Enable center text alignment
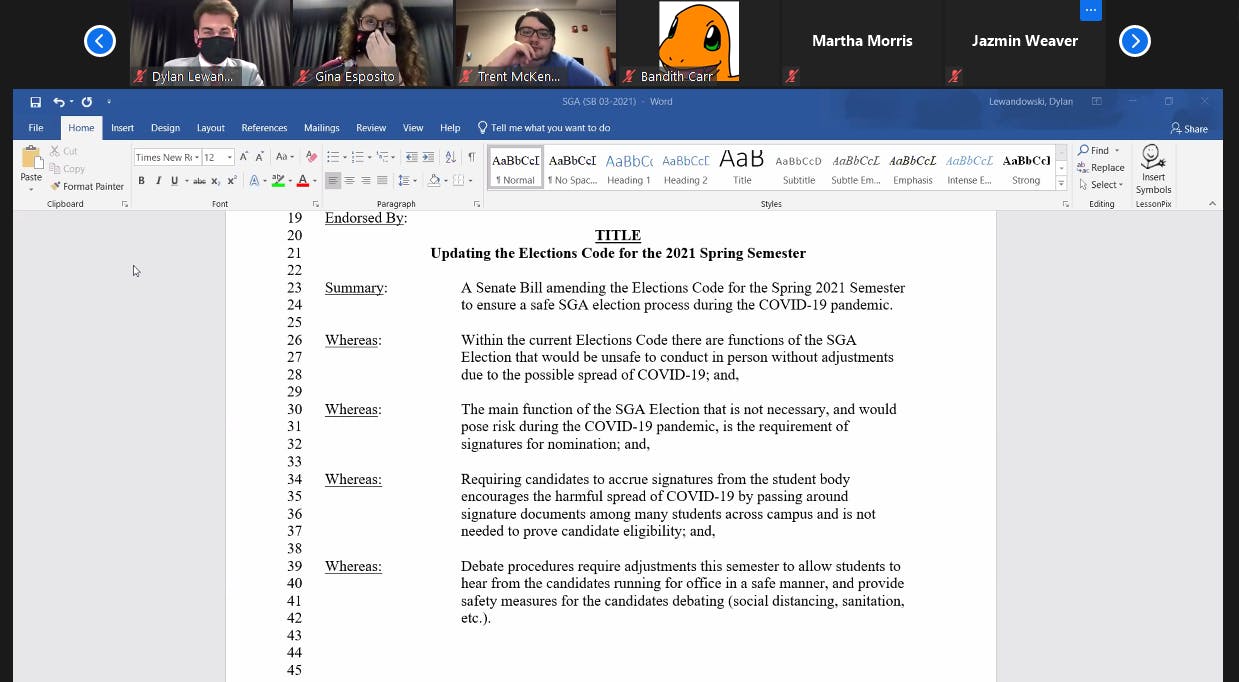 pos(349,180)
